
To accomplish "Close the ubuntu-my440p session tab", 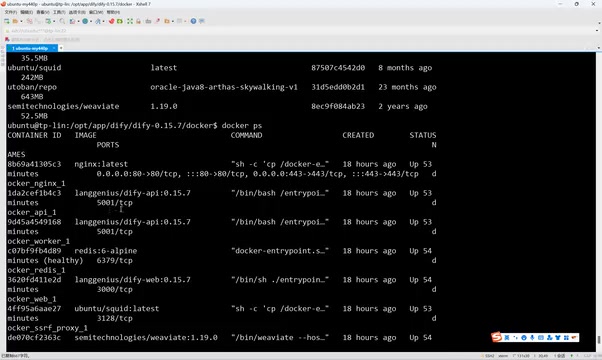I will 54,48.
